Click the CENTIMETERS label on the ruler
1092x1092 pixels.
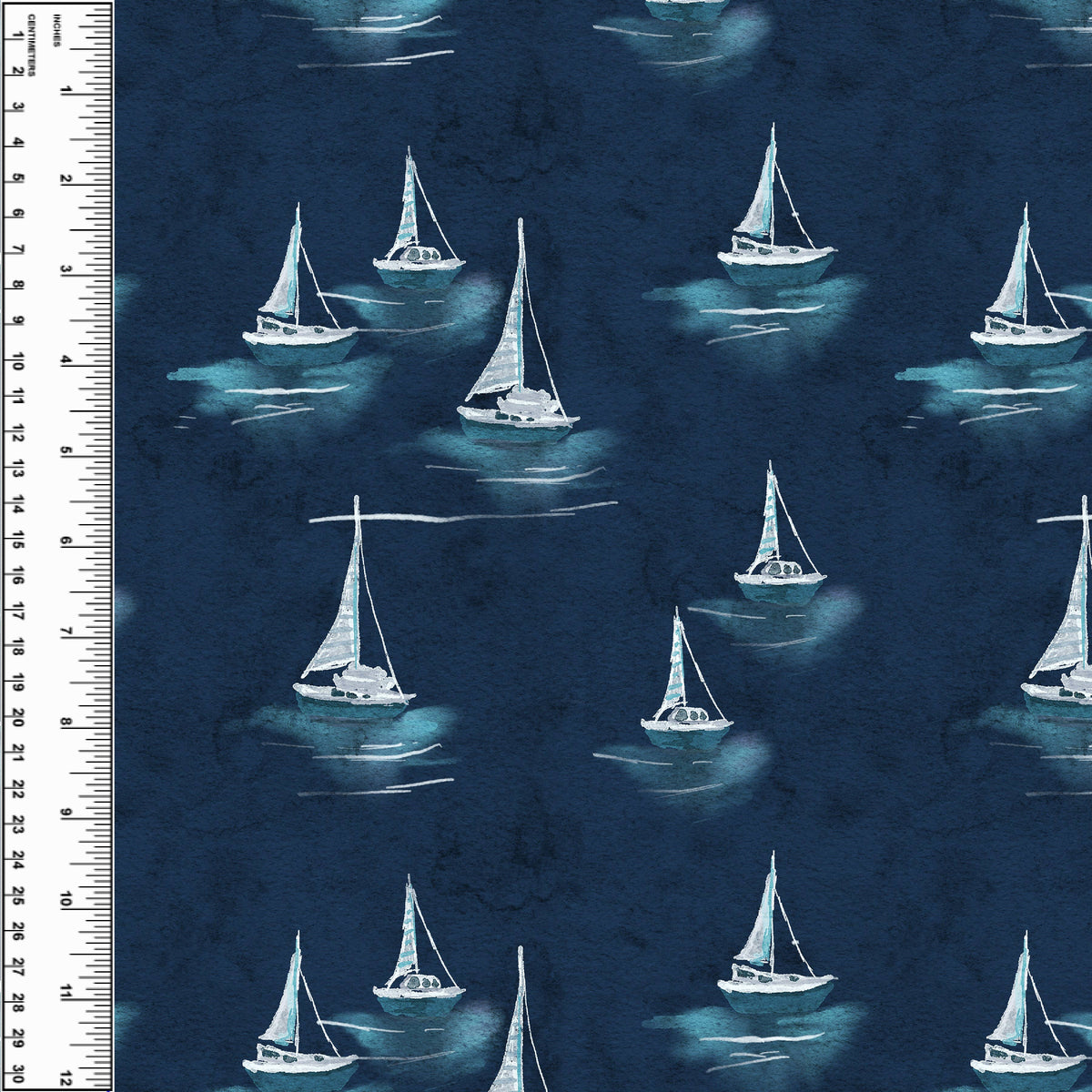(30, 47)
